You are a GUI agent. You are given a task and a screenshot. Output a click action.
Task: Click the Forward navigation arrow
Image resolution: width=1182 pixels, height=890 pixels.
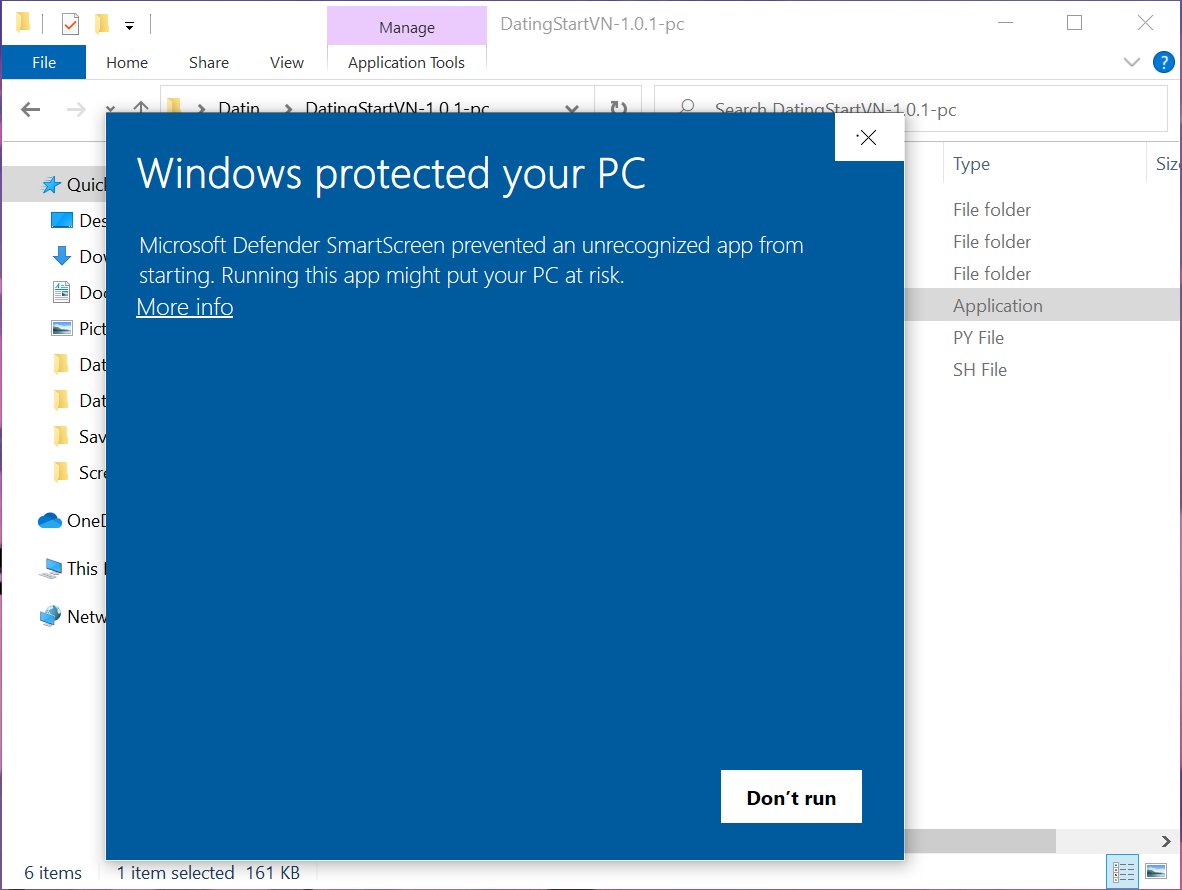pos(76,109)
